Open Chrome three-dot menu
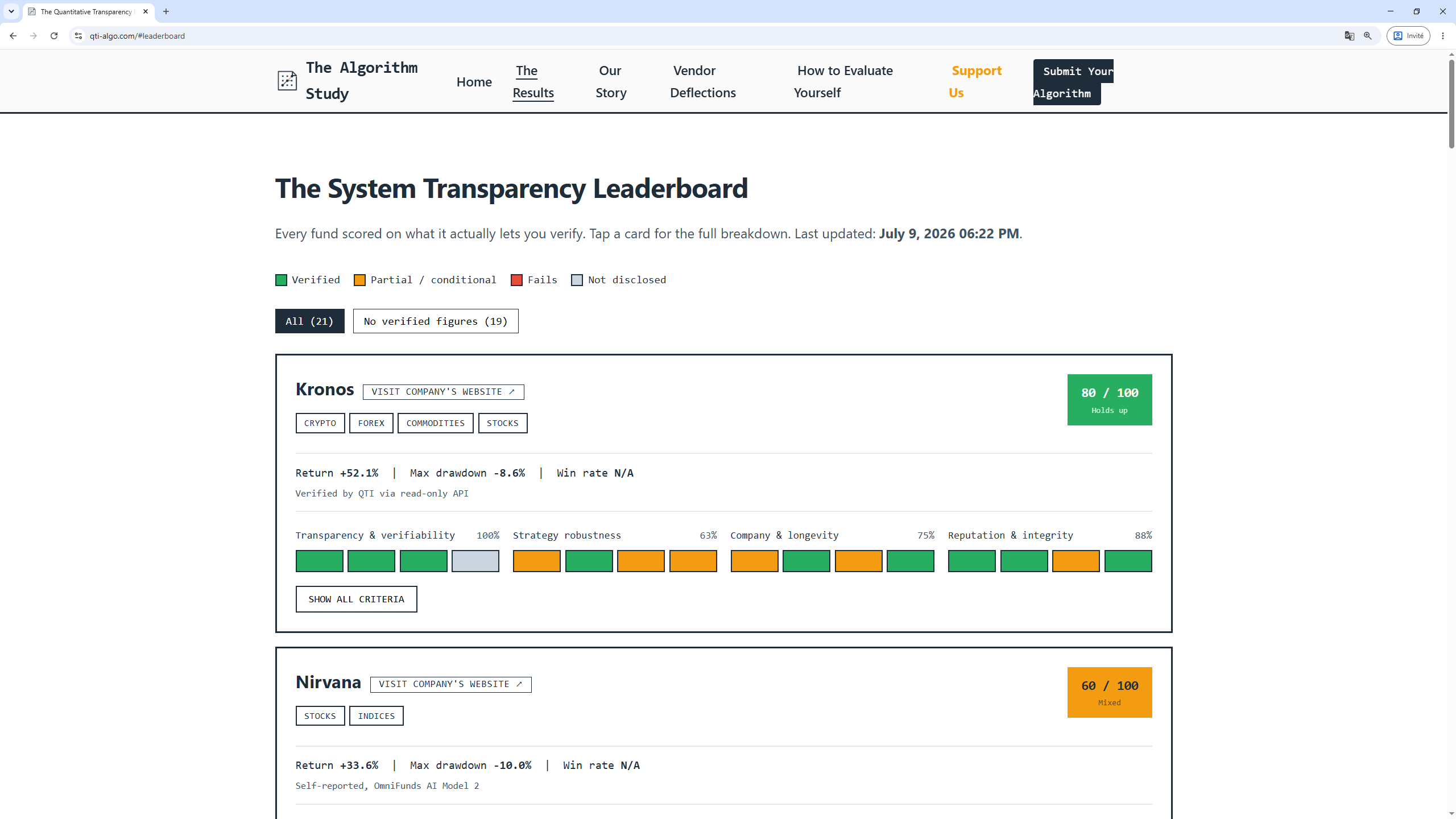The width and height of the screenshot is (1456, 819). pos(1443,36)
